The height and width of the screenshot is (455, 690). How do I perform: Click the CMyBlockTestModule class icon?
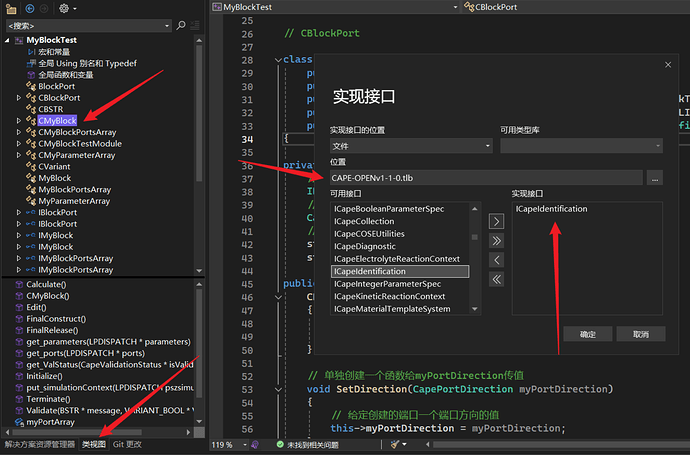31,143
